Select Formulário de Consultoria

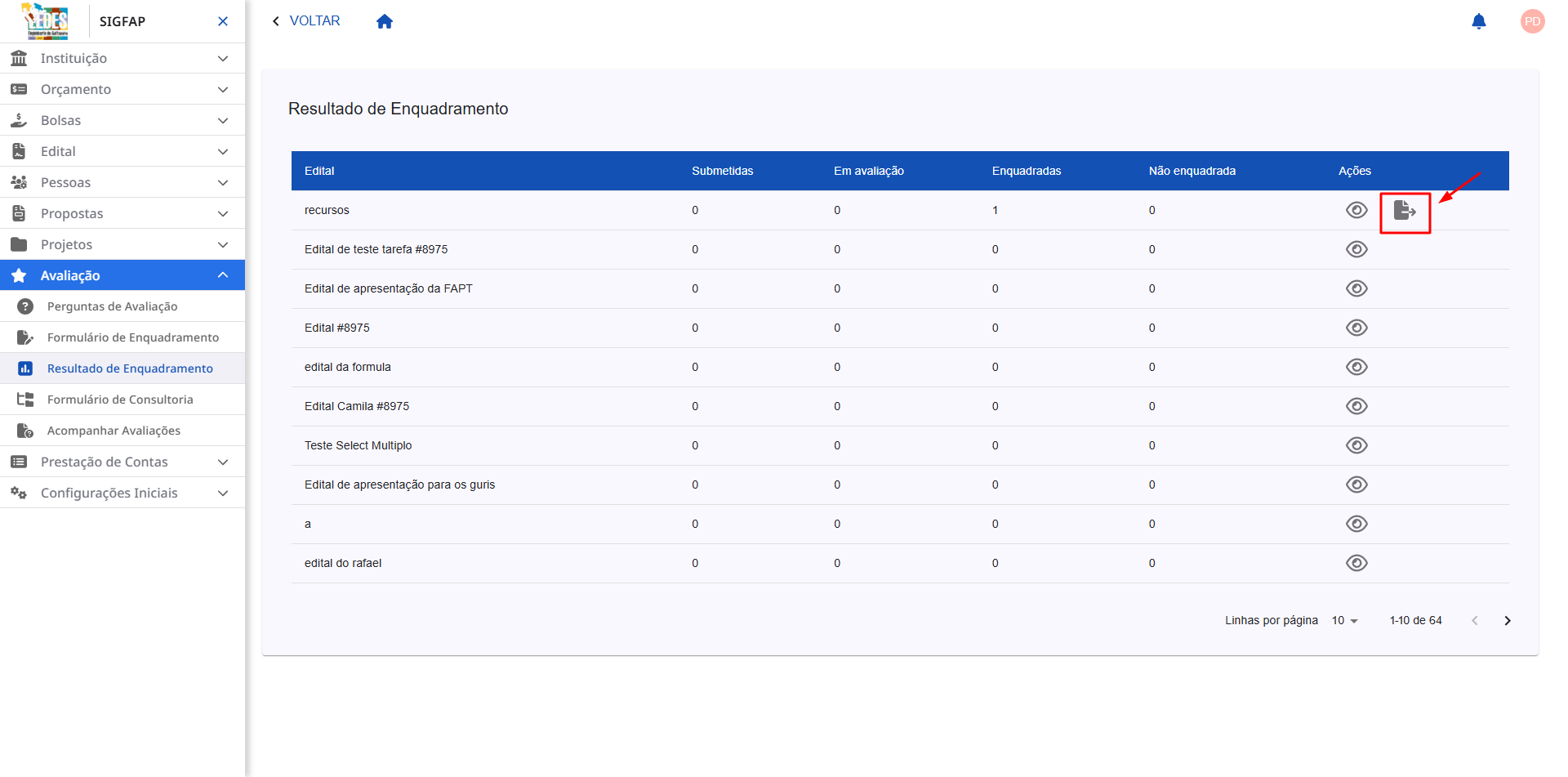click(x=120, y=400)
